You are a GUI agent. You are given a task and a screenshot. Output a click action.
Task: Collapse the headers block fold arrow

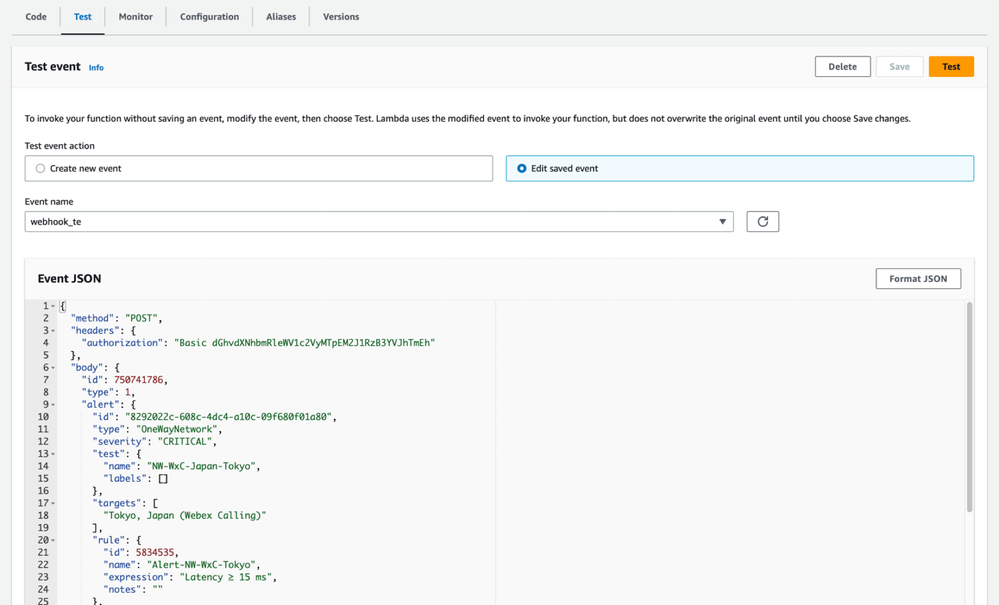(53, 331)
